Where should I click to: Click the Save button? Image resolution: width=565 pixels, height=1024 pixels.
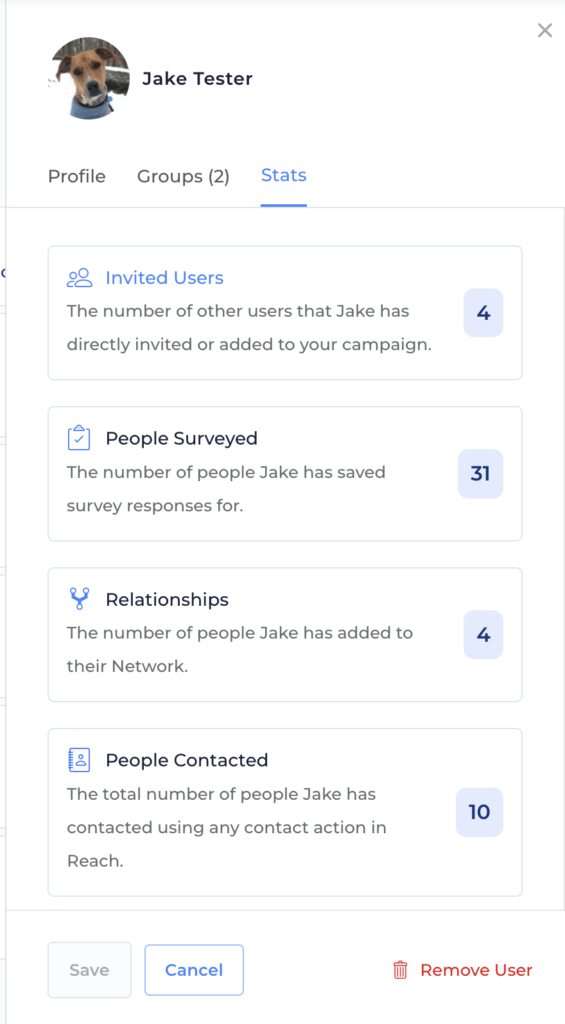pos(89,970)
